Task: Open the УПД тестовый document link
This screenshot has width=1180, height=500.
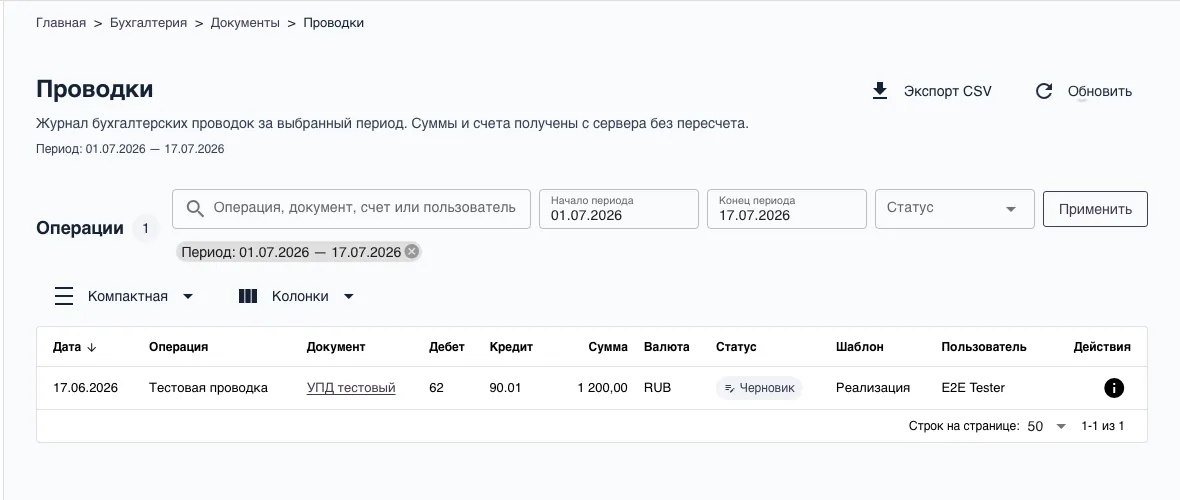Action: (351, 388)
